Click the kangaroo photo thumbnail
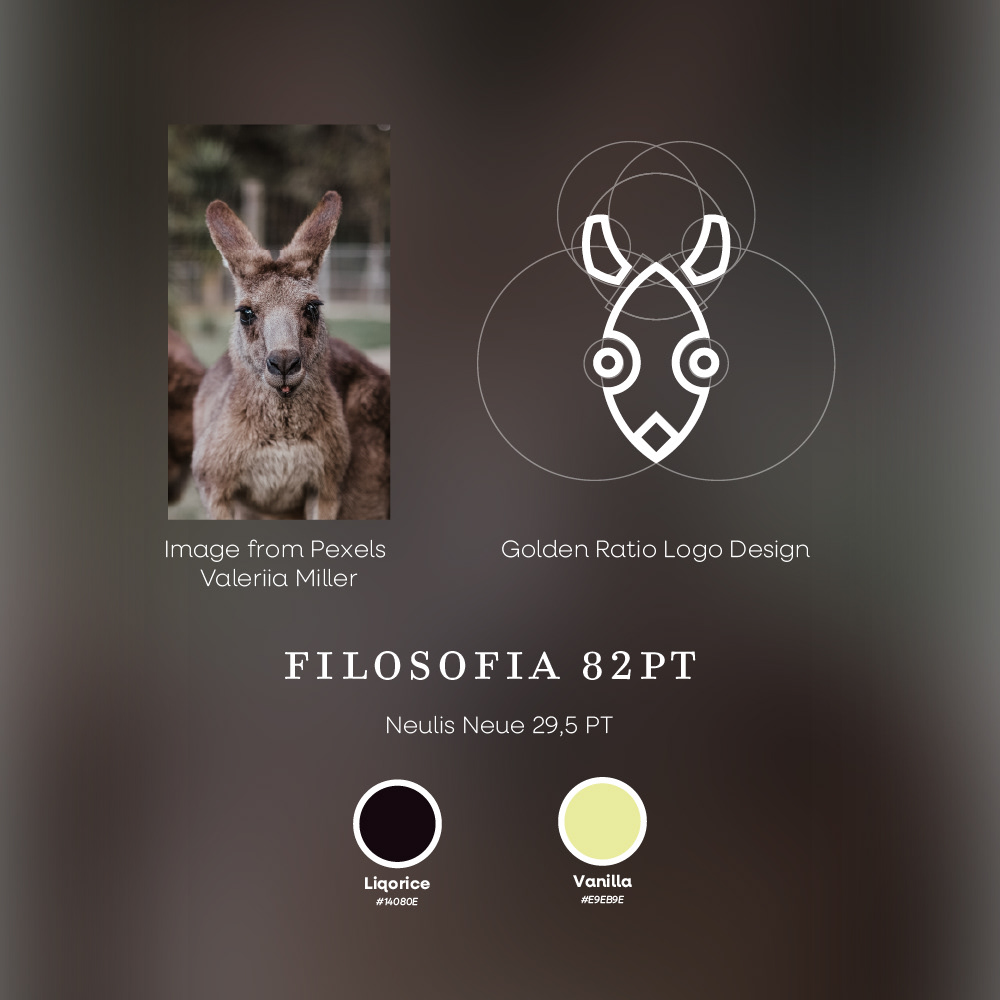The height and width of the screenshot is (1000, 1000). [x=279, y=321]
